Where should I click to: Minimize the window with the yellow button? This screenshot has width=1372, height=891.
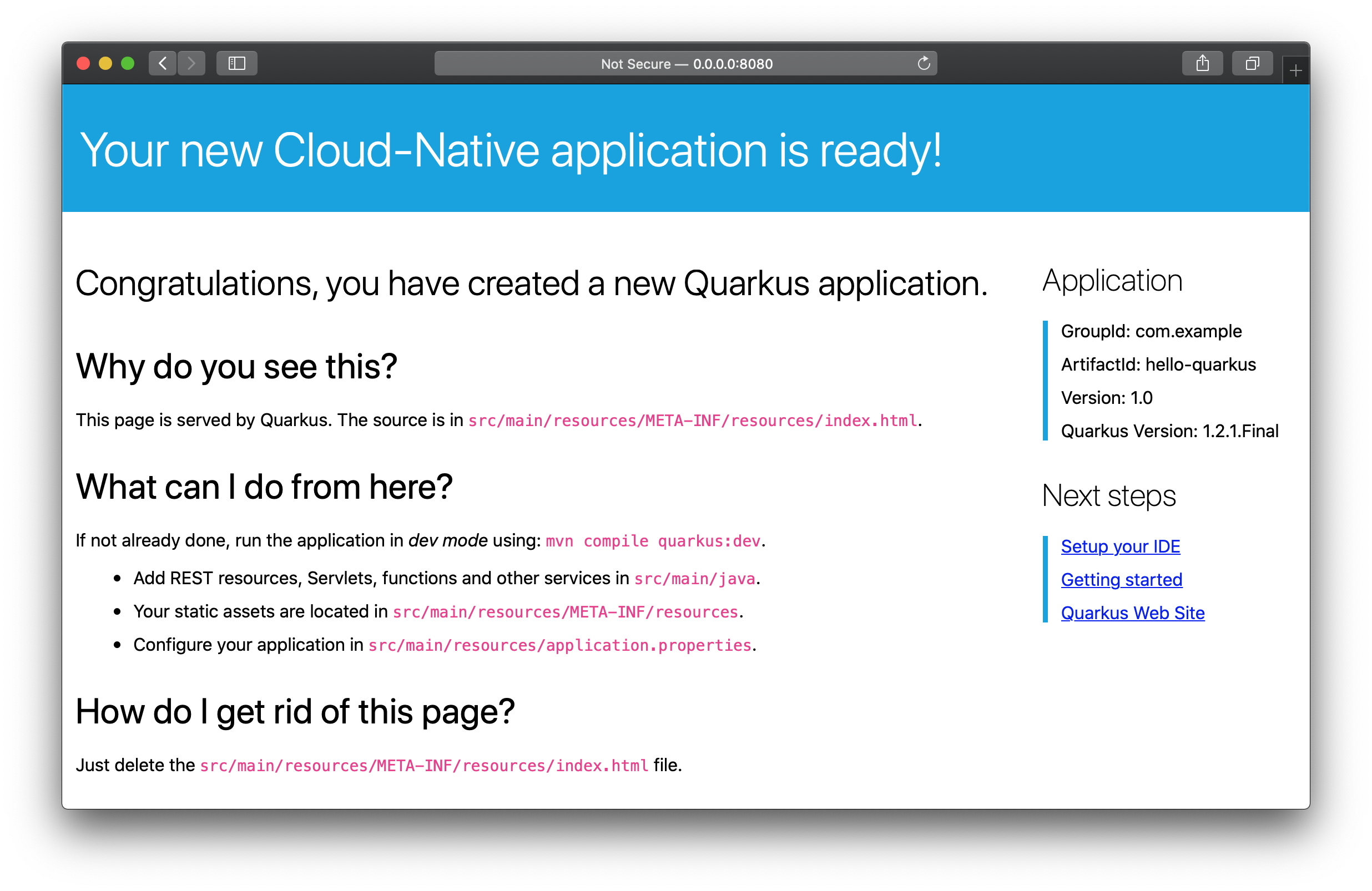point(105,63)
